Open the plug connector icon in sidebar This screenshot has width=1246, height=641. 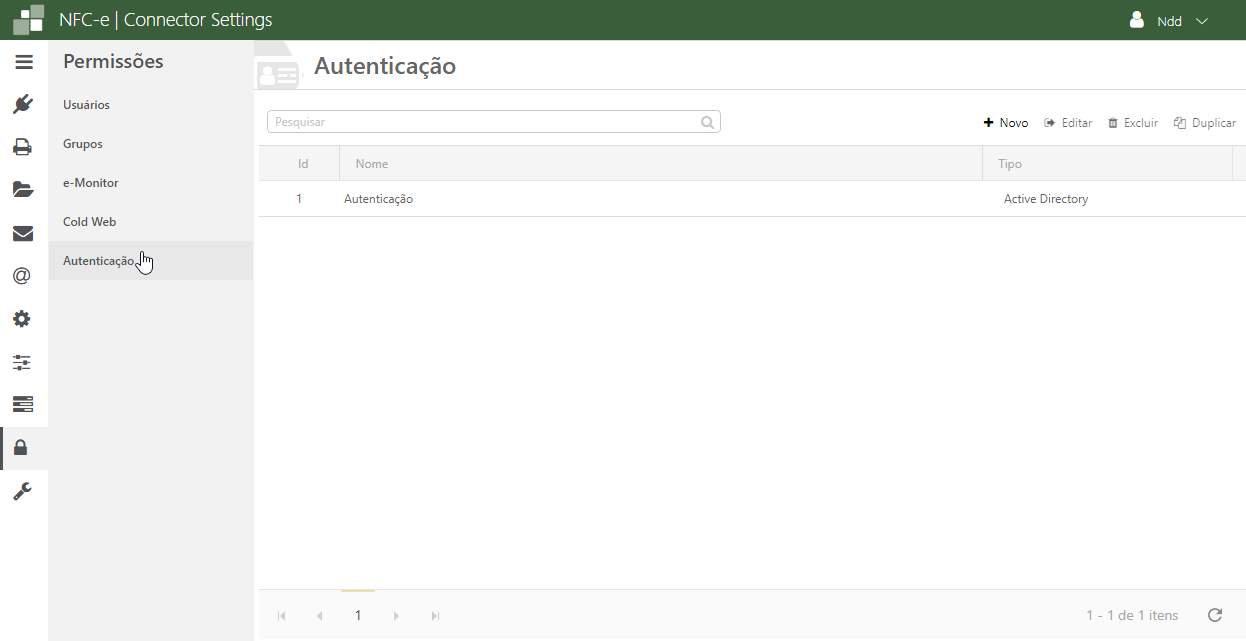coord(23,104)
